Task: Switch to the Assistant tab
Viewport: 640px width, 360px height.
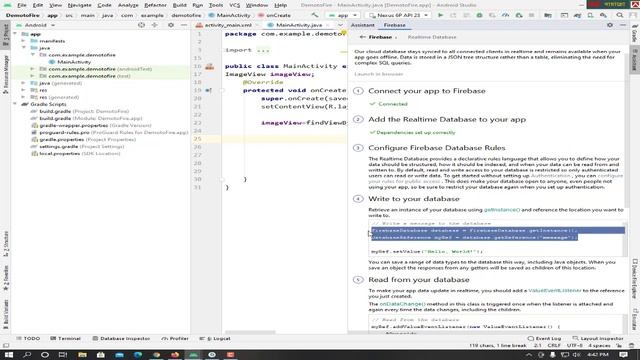Action: 362,25
